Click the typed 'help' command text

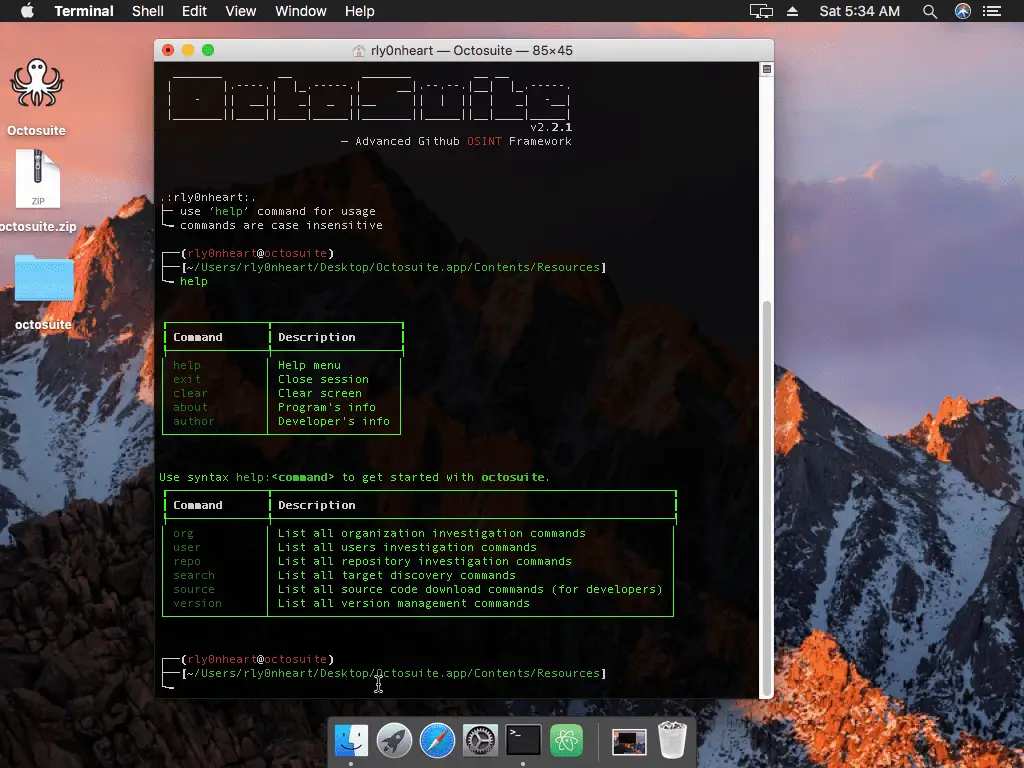pos(193,281)
